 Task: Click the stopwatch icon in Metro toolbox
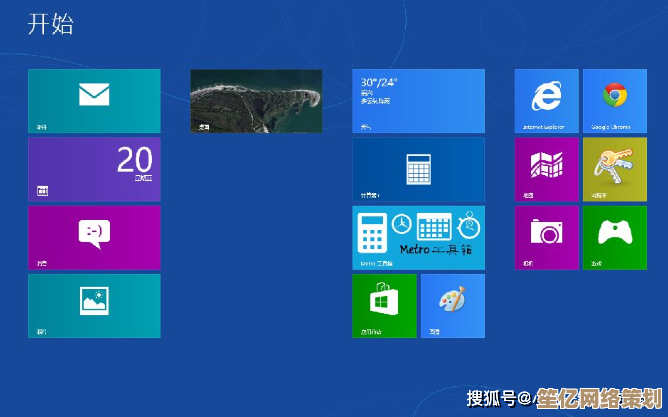(469, 223)
